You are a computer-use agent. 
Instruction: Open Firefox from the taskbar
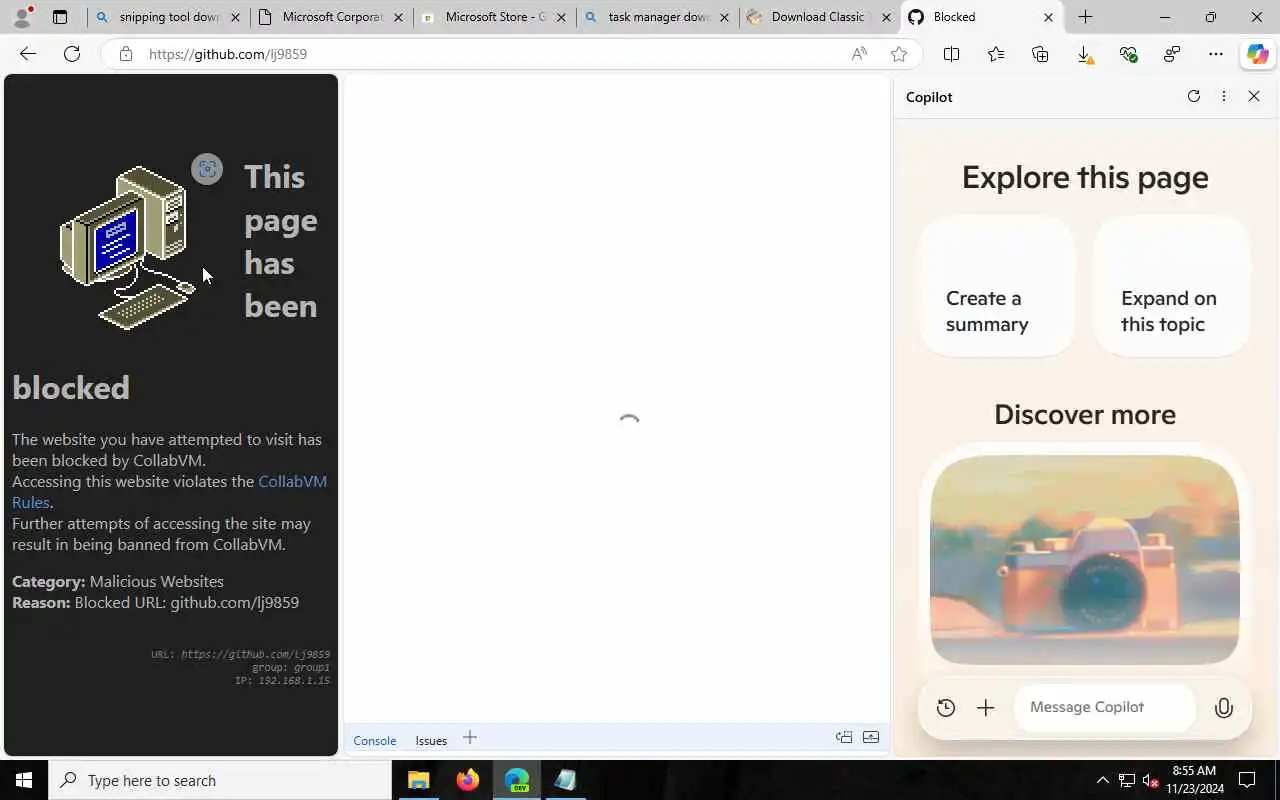[467, 780]
